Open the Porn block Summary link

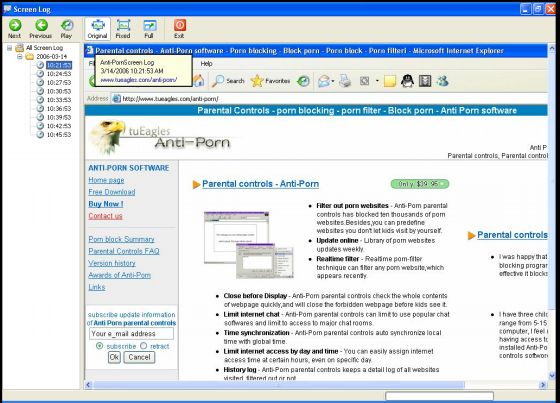[x=121, y=239]
